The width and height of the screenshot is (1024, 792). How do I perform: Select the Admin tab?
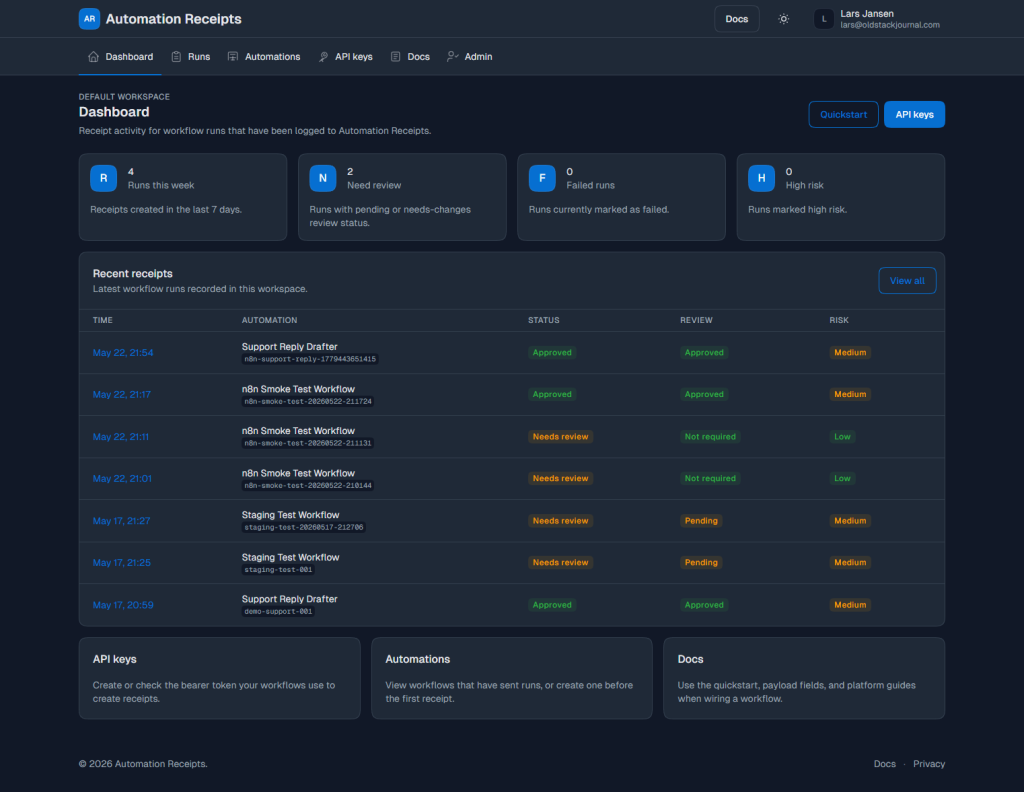pyautogui.click(x=470, y=57)
